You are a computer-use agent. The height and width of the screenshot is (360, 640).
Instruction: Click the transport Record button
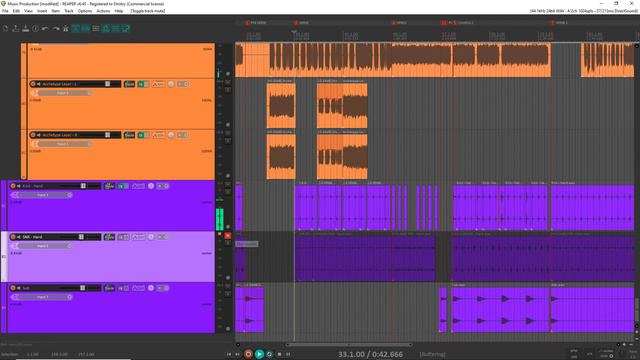click(248, 354)
